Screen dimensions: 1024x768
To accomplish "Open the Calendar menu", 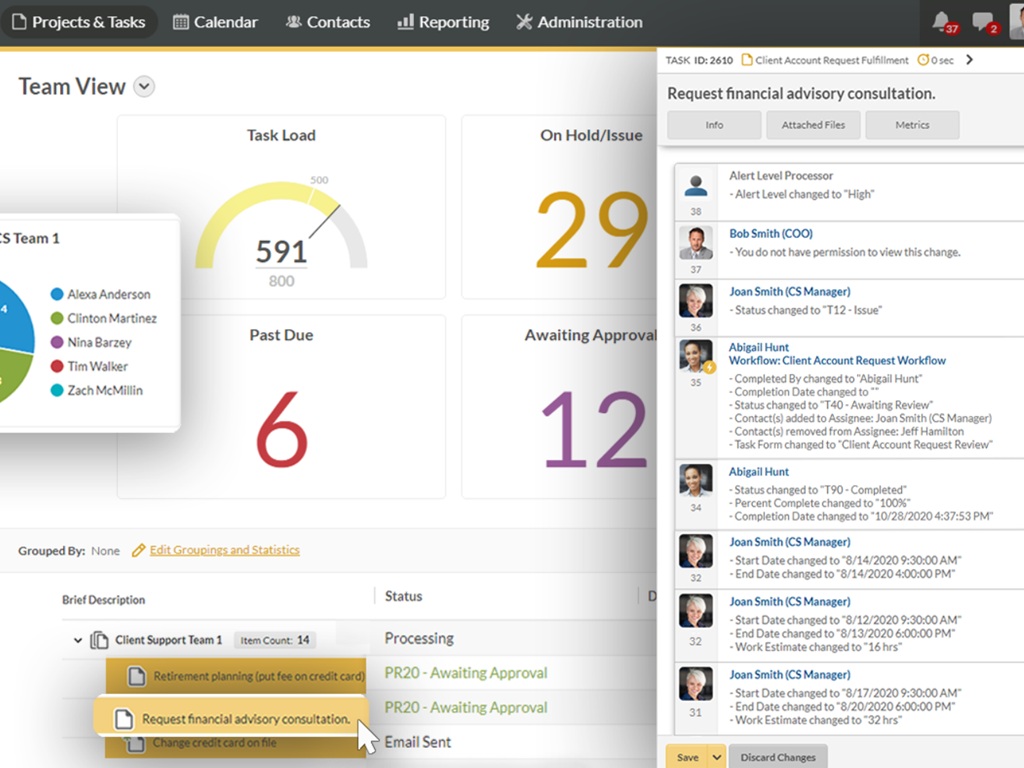I will click(215, 22).
